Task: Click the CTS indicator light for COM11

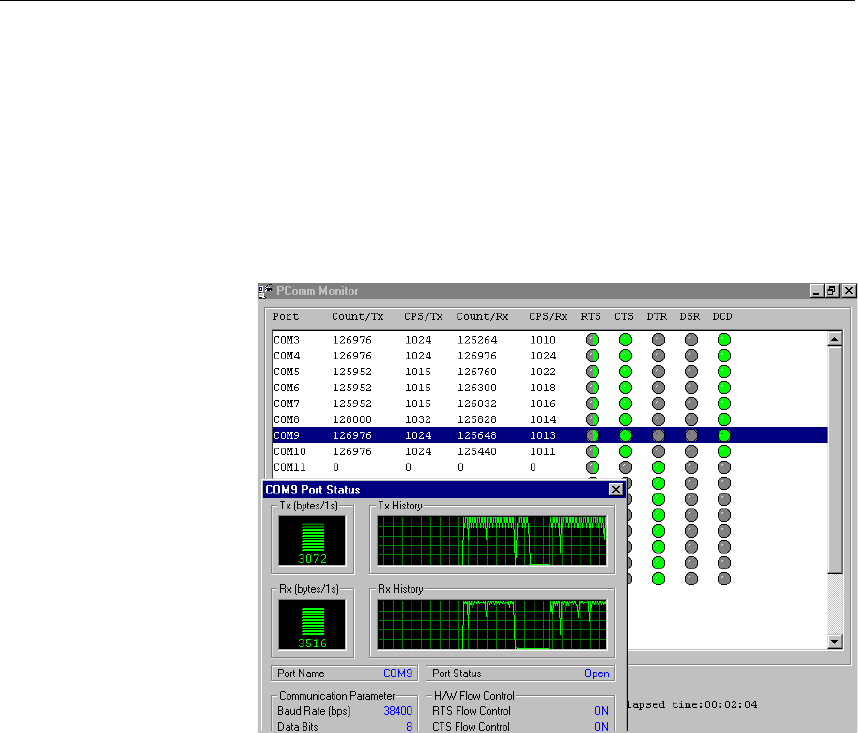Action: (x=625, y=467)
